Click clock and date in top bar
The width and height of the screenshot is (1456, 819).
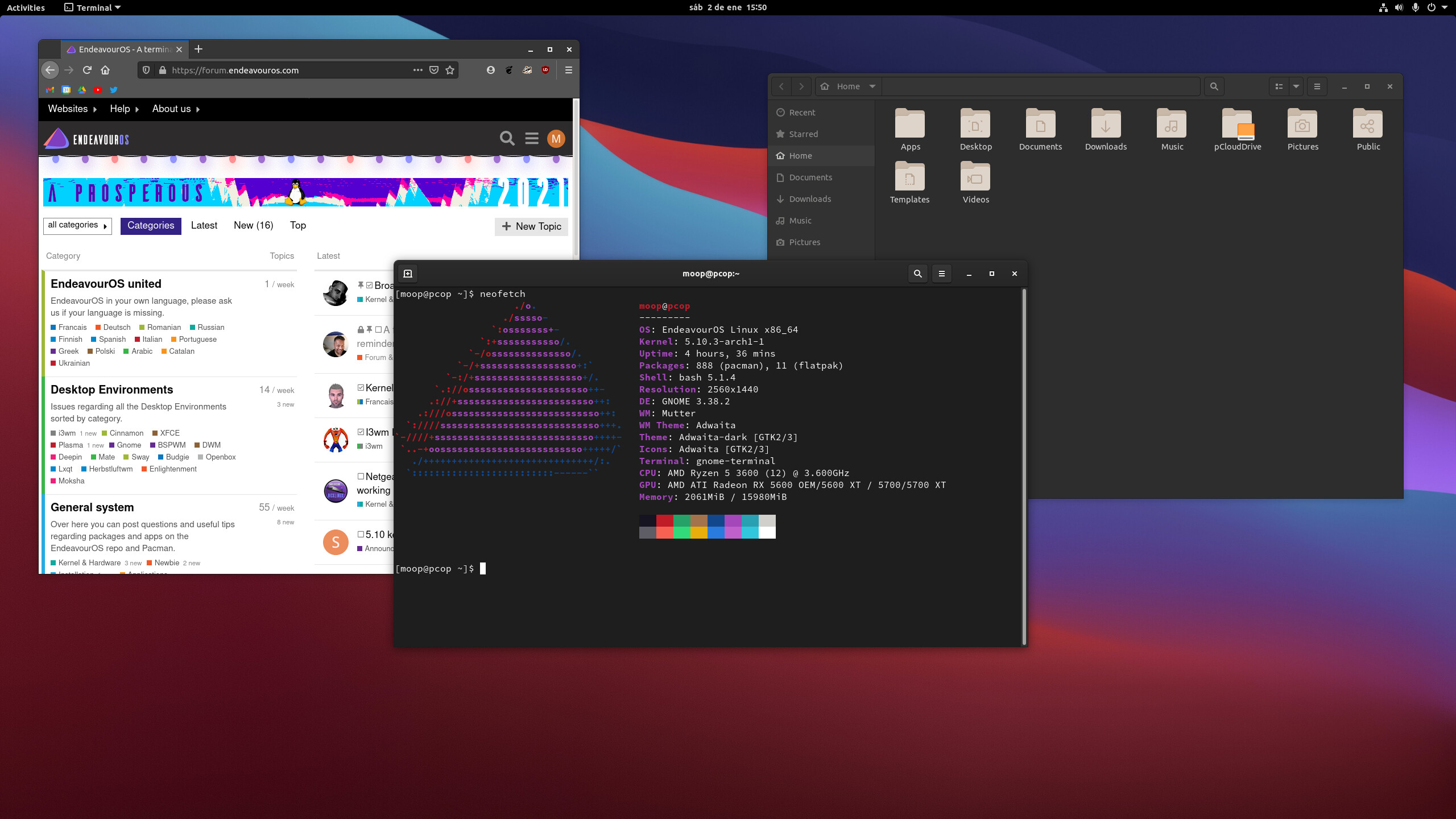pyautogui.click(x=727, y=7)
